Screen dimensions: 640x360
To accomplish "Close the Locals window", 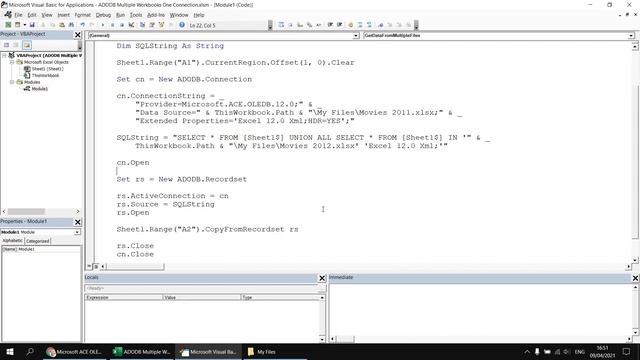I will coord(322,278).
